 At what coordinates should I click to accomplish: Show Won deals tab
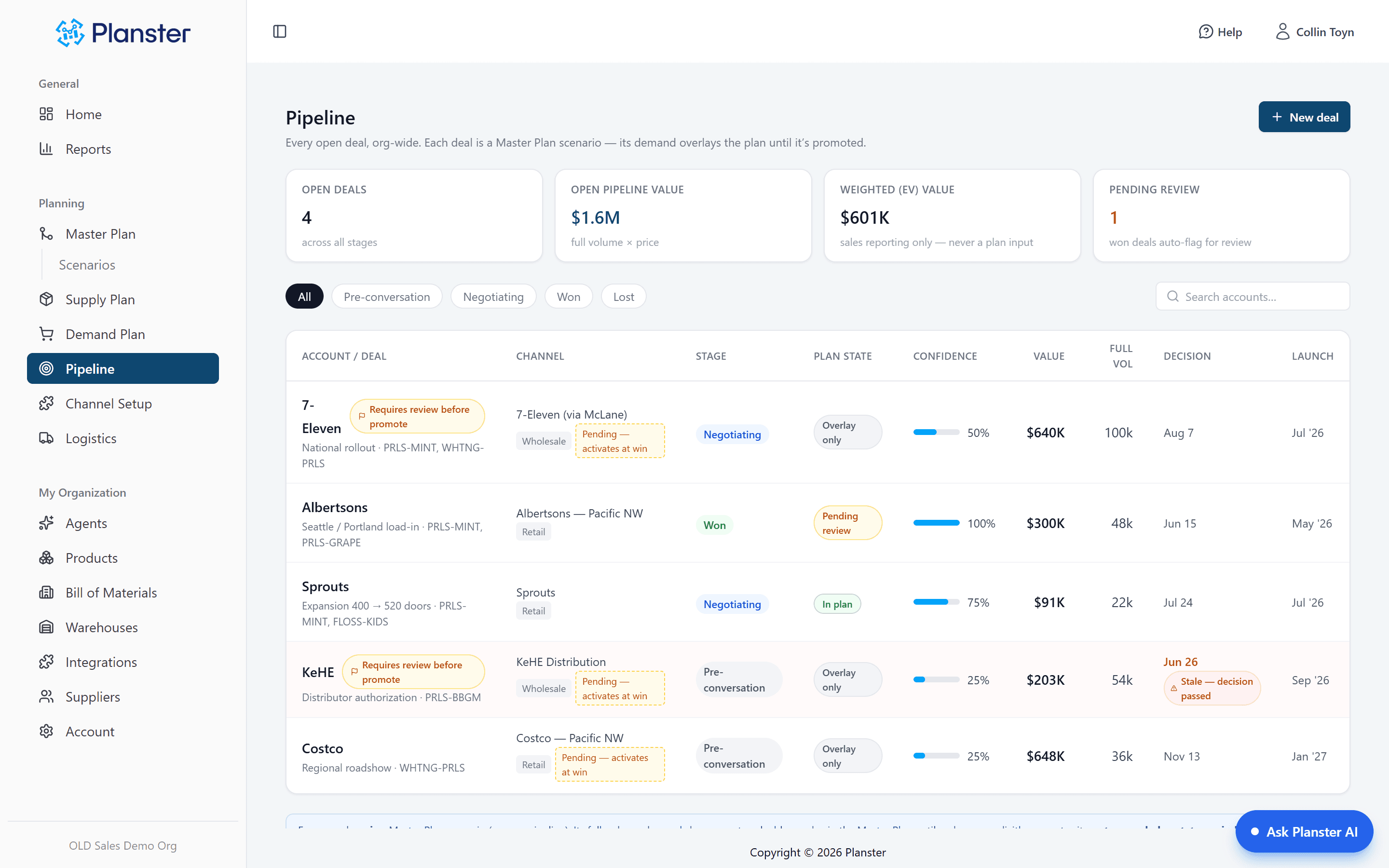pyautogui.click(x=568, y=296)
